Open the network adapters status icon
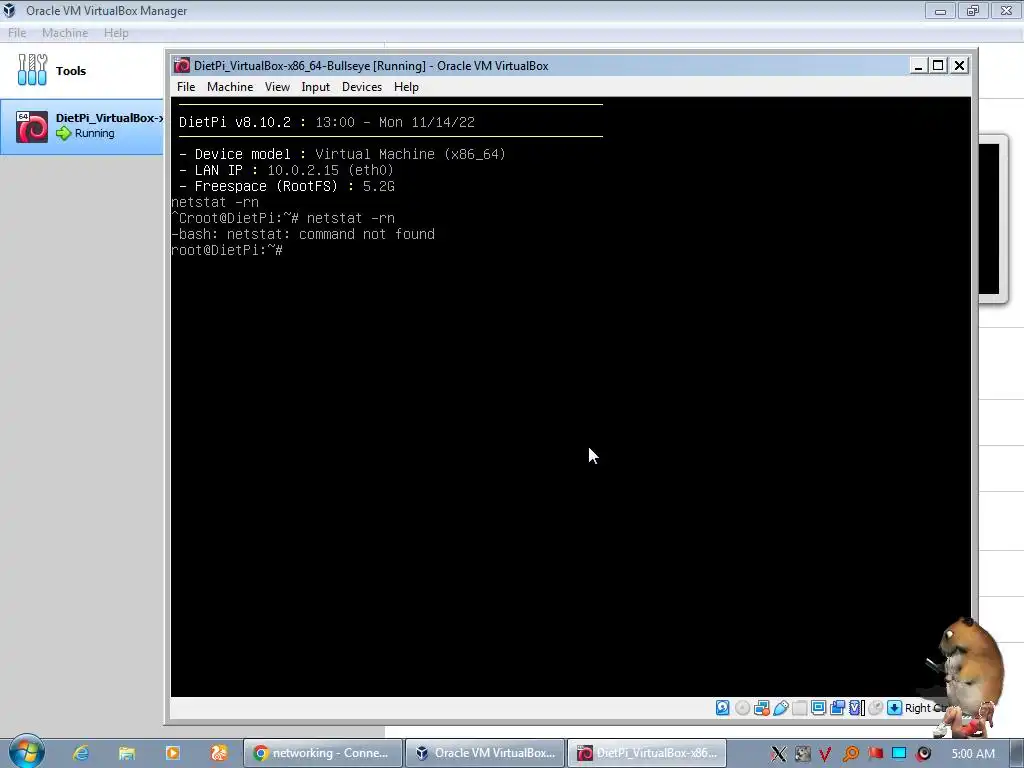This screenshot has width=1024, height=768. pos(761,708)
